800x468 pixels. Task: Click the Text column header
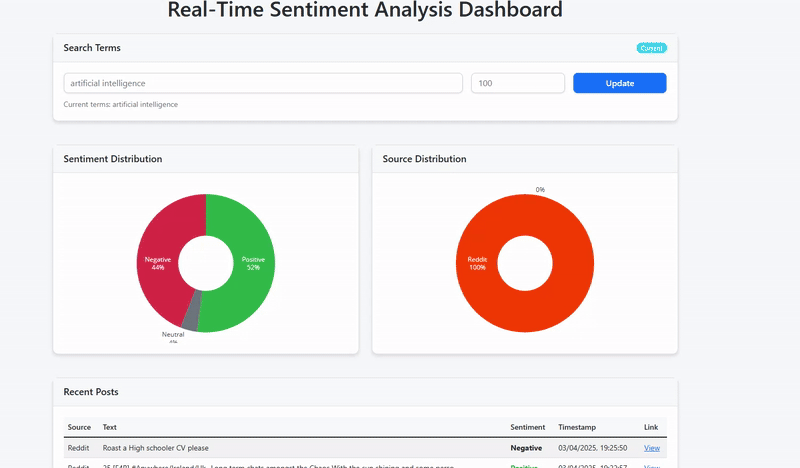(x=110, y=427)
